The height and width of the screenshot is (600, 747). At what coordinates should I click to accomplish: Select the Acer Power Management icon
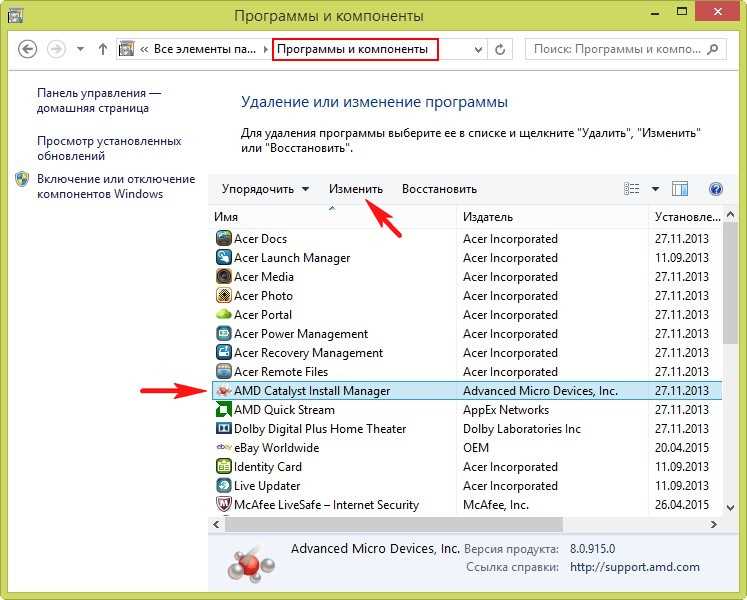click(x=223, y=333)
